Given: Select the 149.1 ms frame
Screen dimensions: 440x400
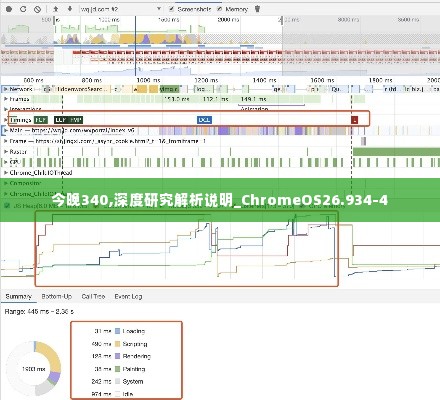Looking at the screenshot, I should click(x=253, y=99).
